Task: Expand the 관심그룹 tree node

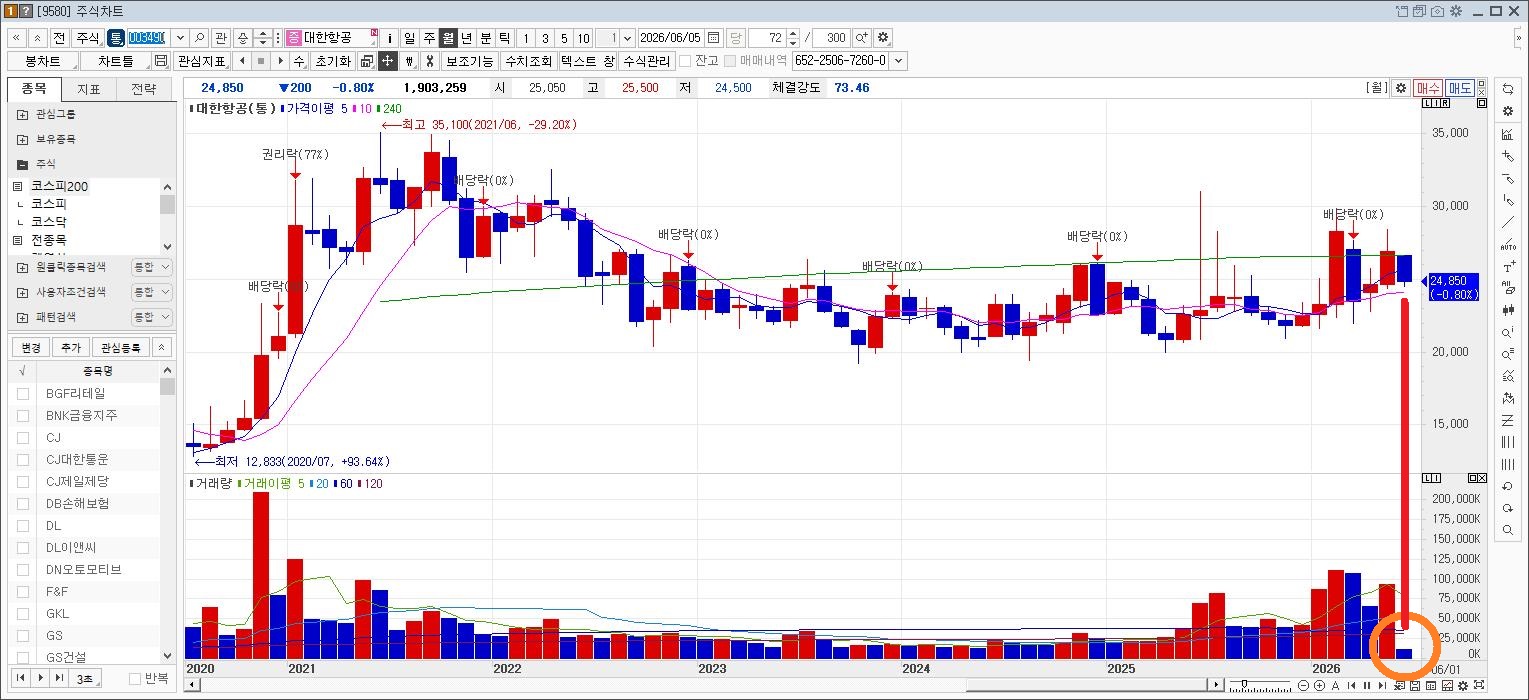Action: coord(23,114)
